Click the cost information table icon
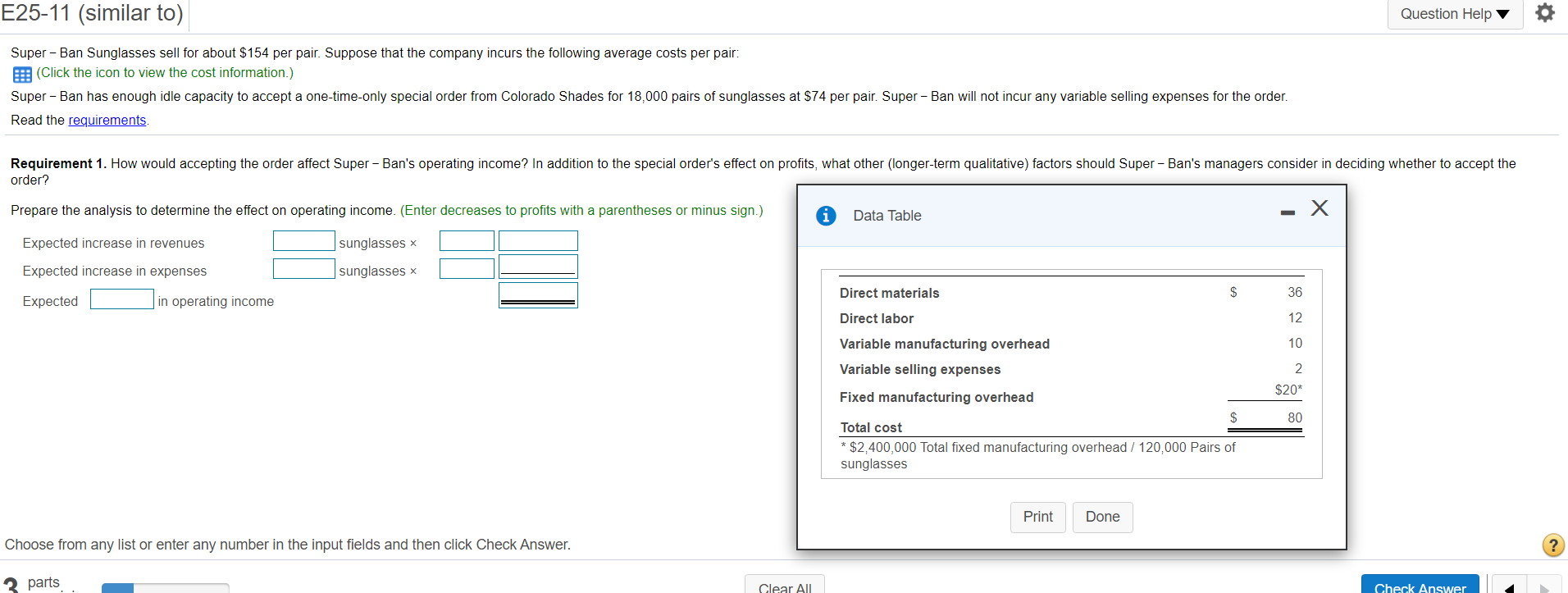This screenshot has height=593, width=1568. tap(22, 74)
